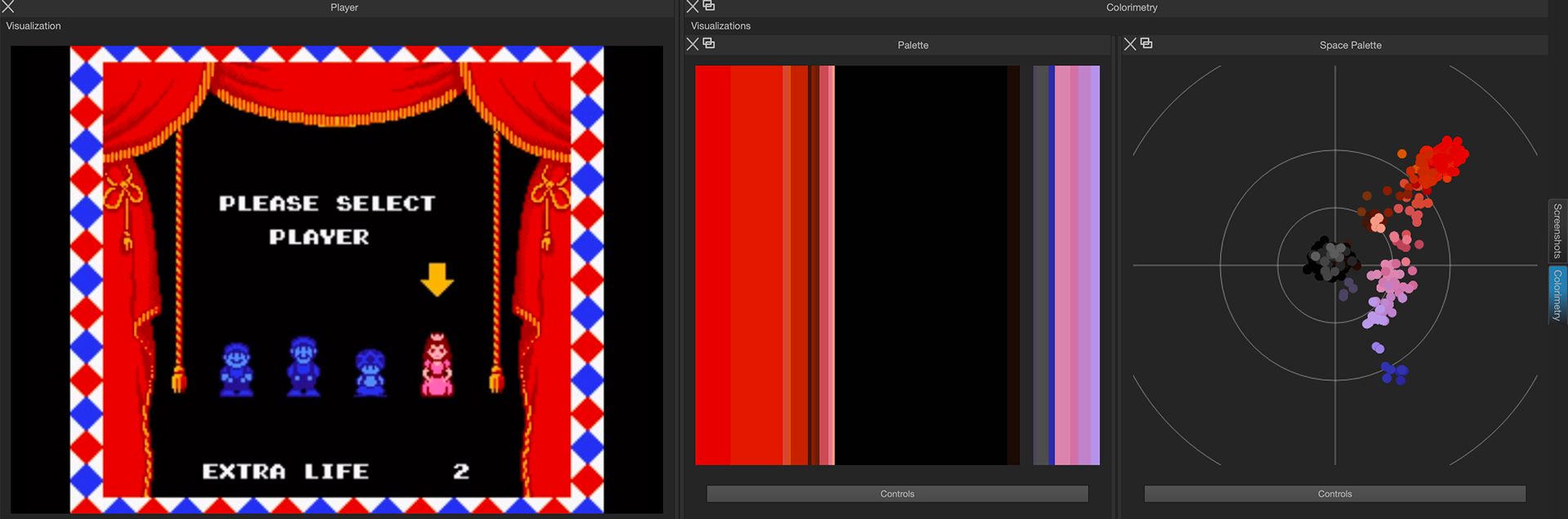This screenshot has height=519, width=1568.
Task: Click the game screen in the Player visualization
Action: point(336,280)
